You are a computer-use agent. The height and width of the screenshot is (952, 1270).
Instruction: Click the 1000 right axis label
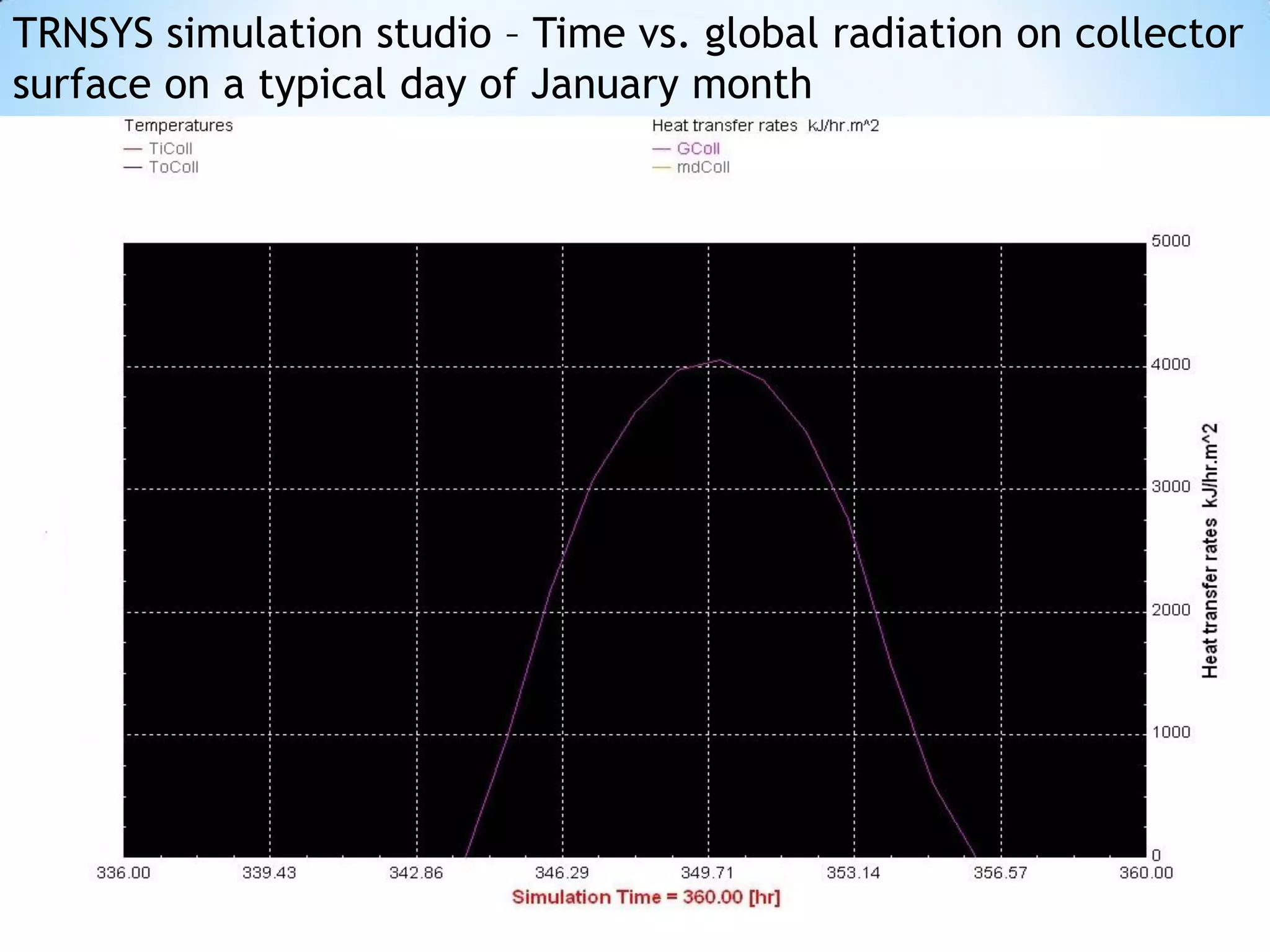(1171, 733)
